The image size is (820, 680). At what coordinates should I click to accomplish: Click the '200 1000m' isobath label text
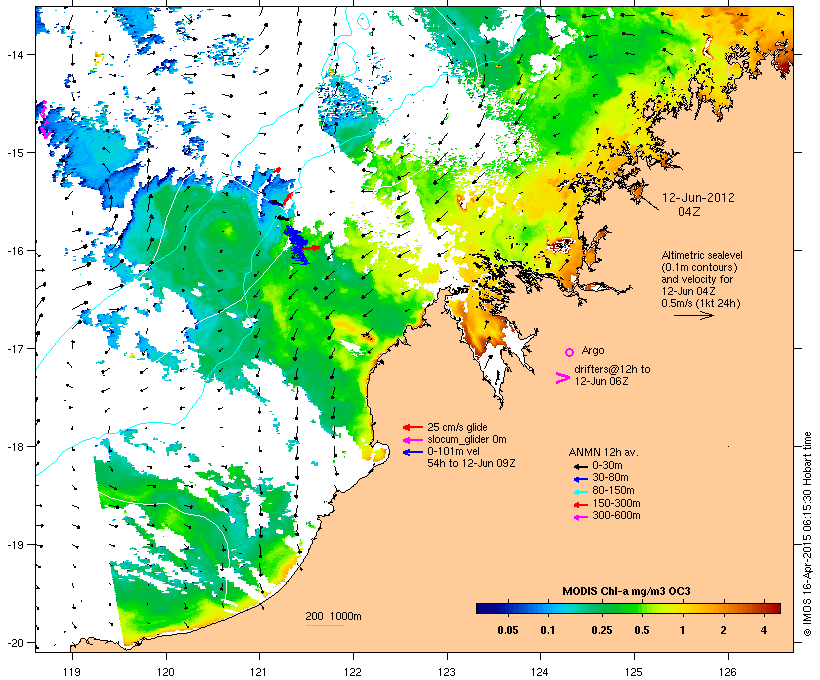333,616
